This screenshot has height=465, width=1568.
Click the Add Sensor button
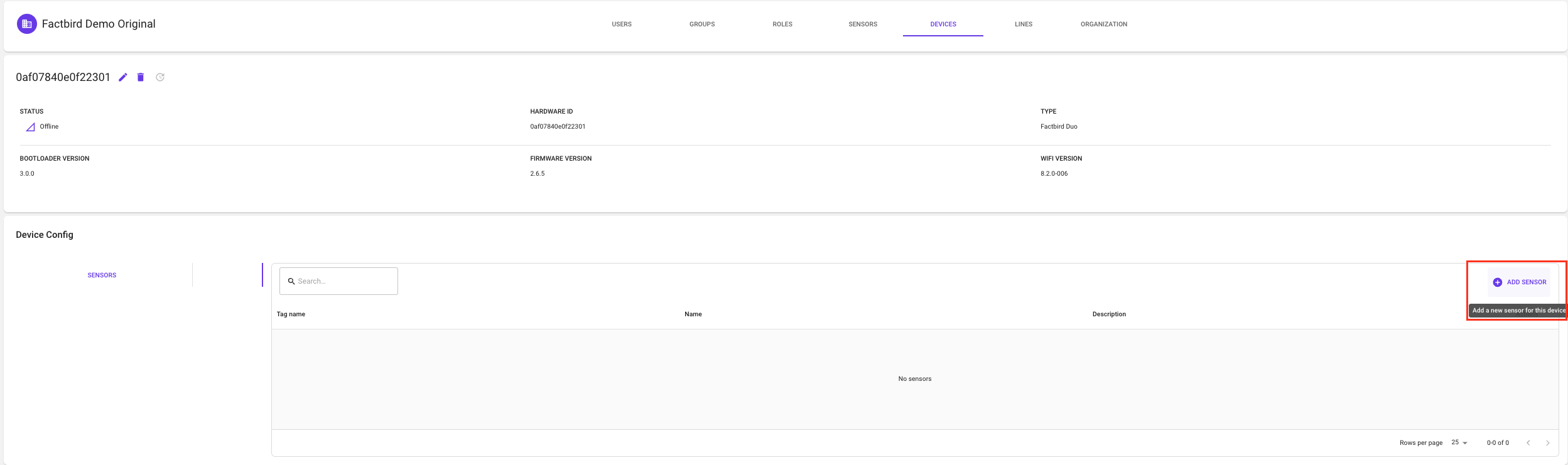(x=1519, y=282)
